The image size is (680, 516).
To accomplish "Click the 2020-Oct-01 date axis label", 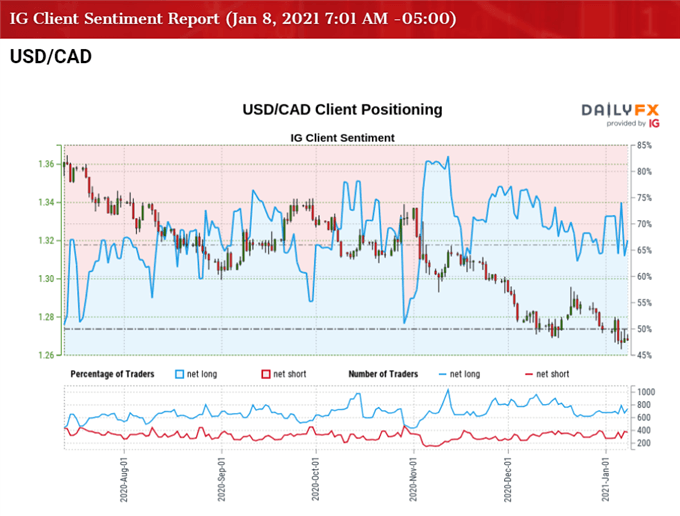I will [315, 480].
